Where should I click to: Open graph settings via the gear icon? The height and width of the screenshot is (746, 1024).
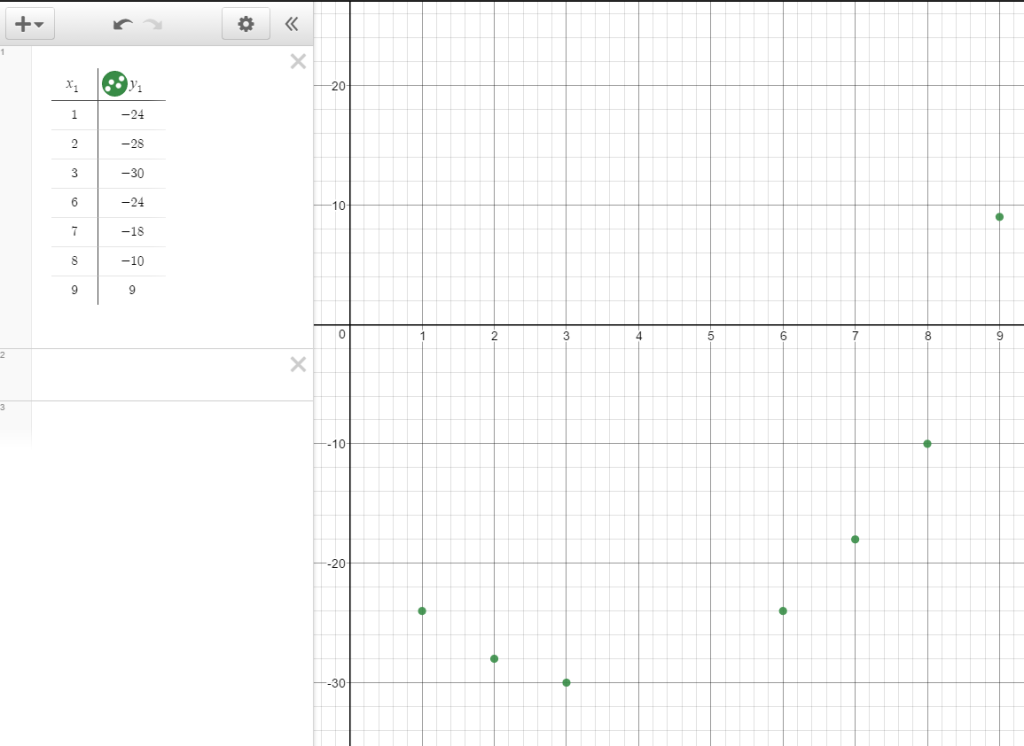pyautogui.click(x=245, y=22)
